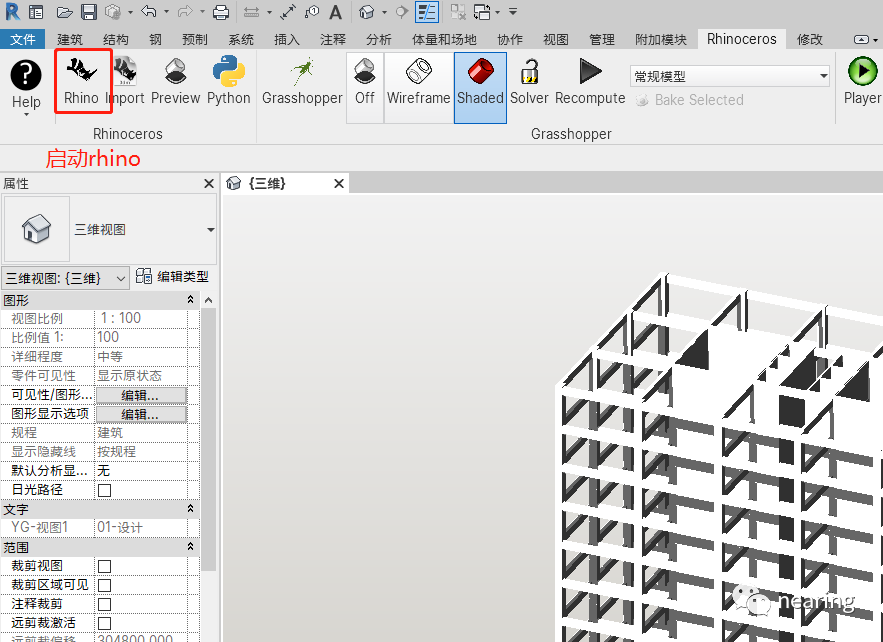The height and width of the screenshot is (642, 883).
Task: Click the Print icon in quick access
Action: 221,12
